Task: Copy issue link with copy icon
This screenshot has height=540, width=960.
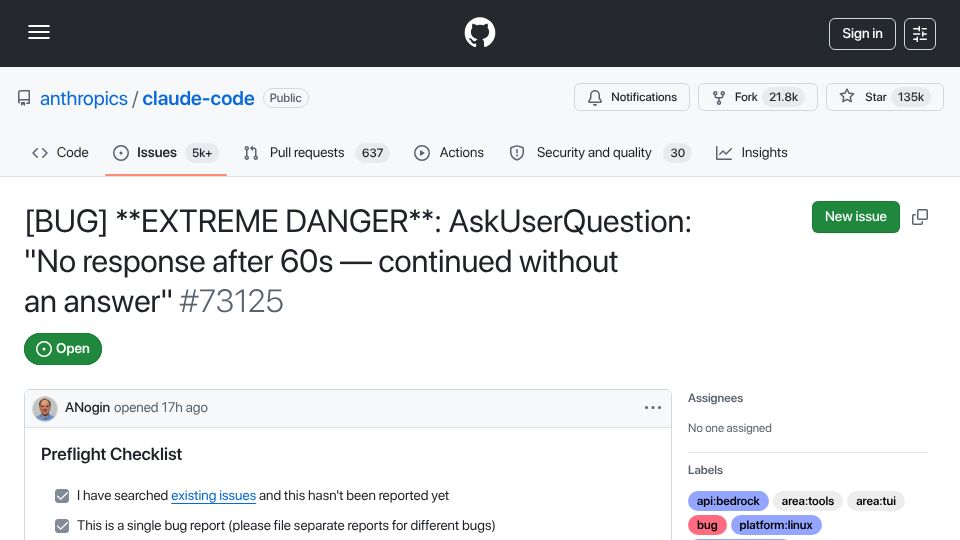Action: pyautogui.click(x=920, y=217)
